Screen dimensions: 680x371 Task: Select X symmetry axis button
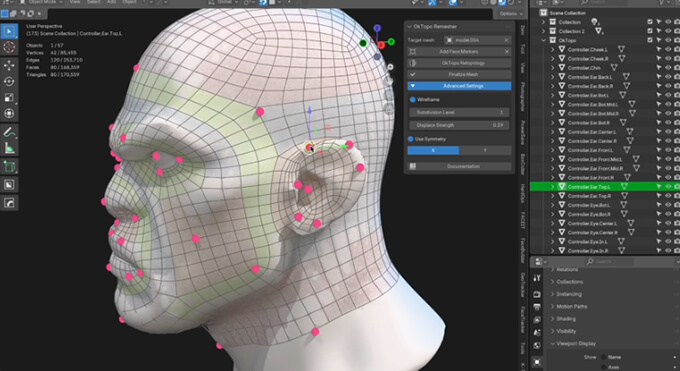[x=433, y=150]
